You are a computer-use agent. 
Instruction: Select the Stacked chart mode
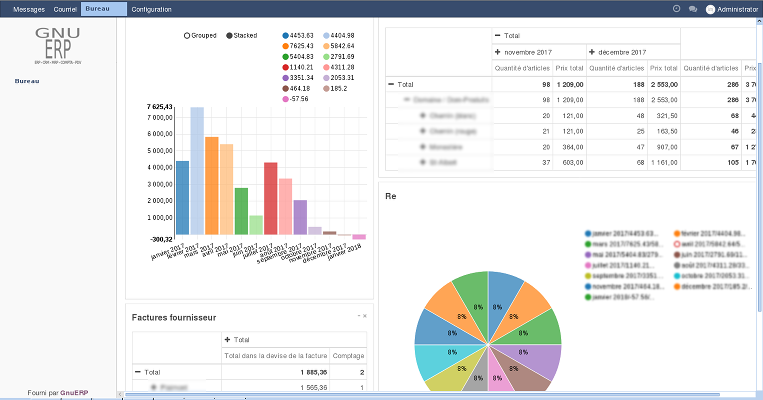click(242, 36)
